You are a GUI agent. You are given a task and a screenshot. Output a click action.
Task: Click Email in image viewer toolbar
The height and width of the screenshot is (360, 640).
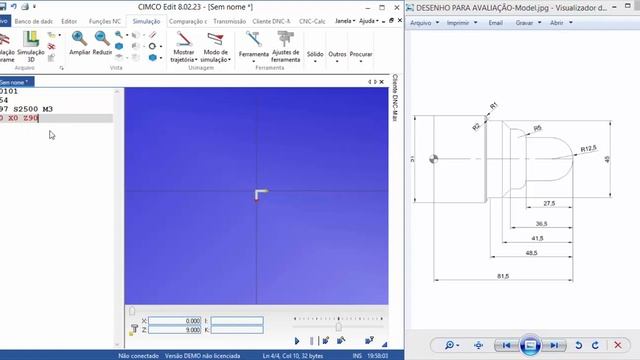pos(496,23)
